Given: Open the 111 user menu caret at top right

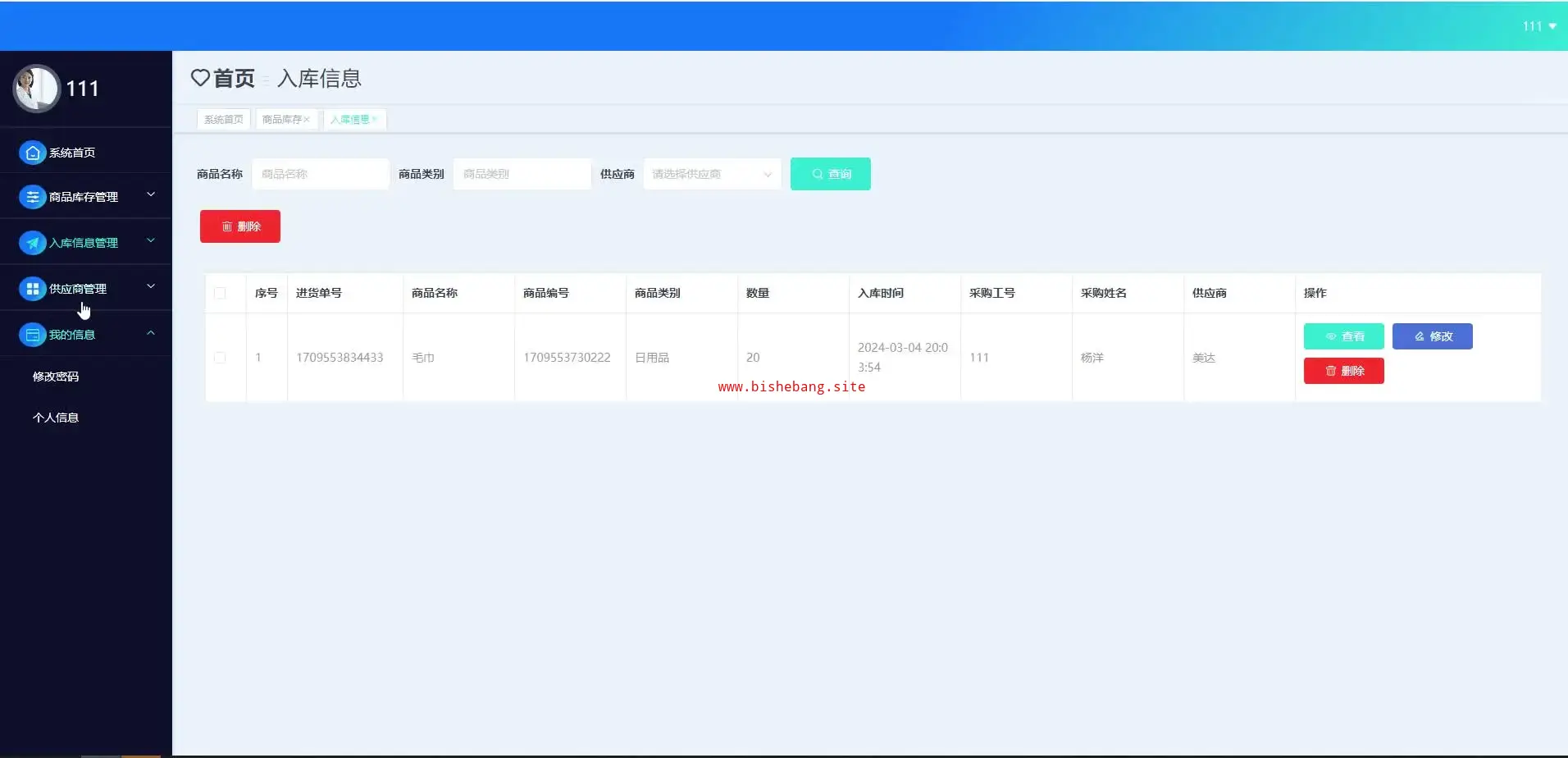Looking at the screenshot, I should (1552, 26).
